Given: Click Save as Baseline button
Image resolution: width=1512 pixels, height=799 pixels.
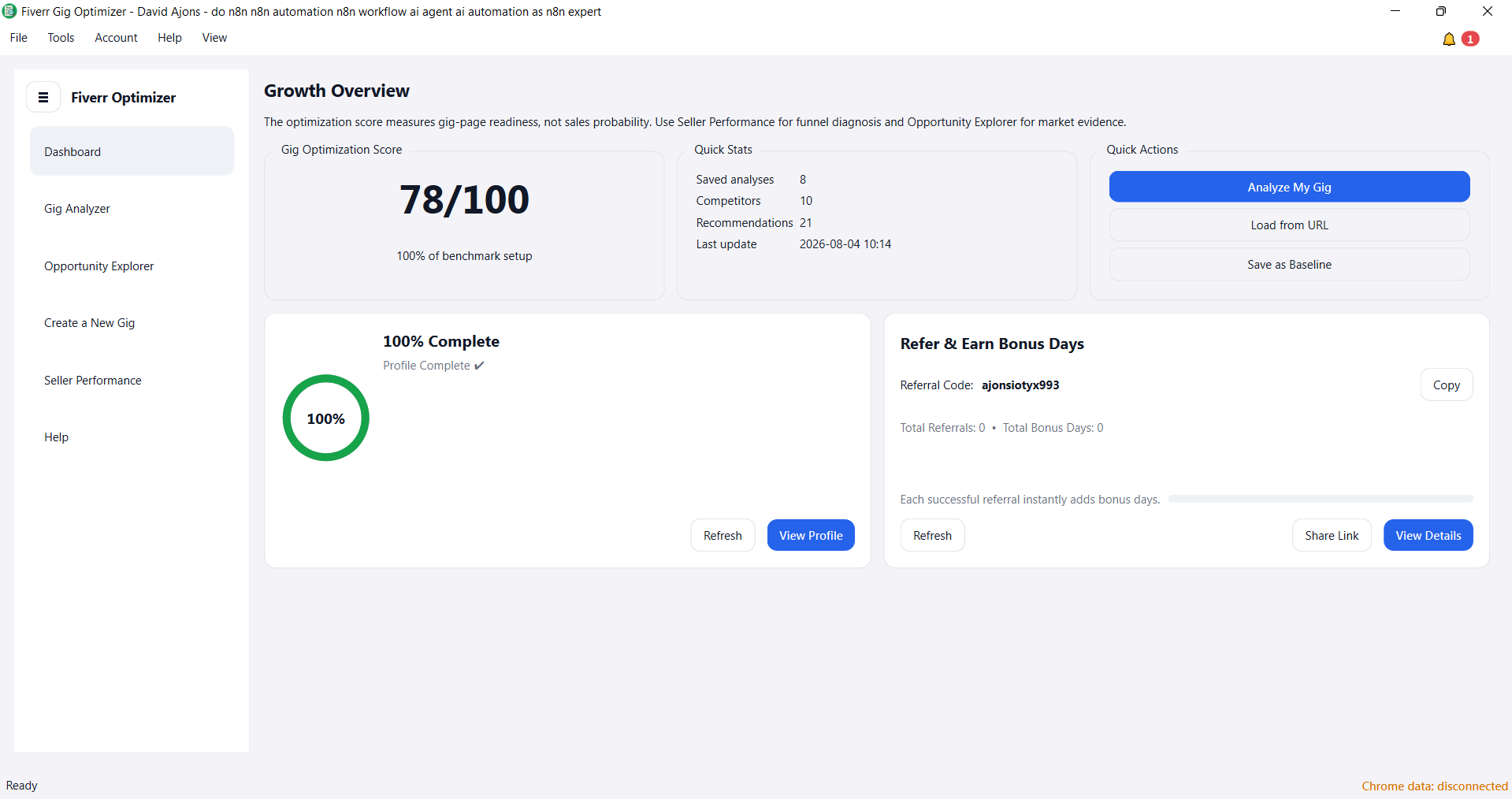Looking at the screenshot, I should pos(1289,265).
